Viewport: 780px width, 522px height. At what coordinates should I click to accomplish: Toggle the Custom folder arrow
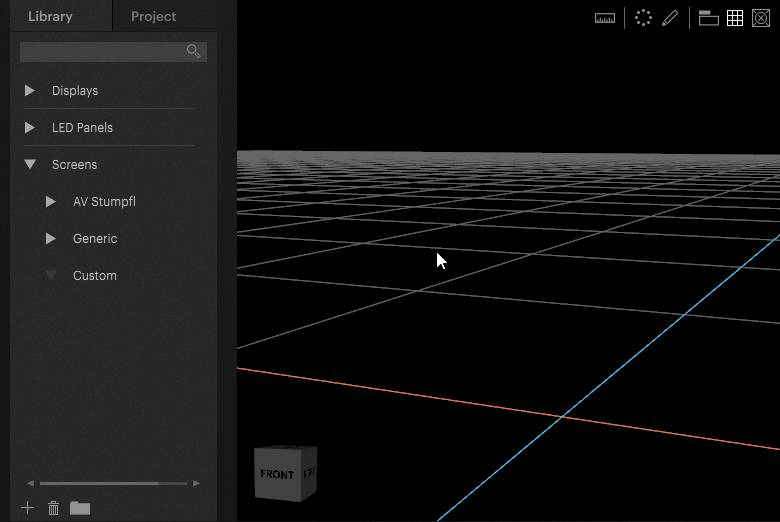coord(51,275)
